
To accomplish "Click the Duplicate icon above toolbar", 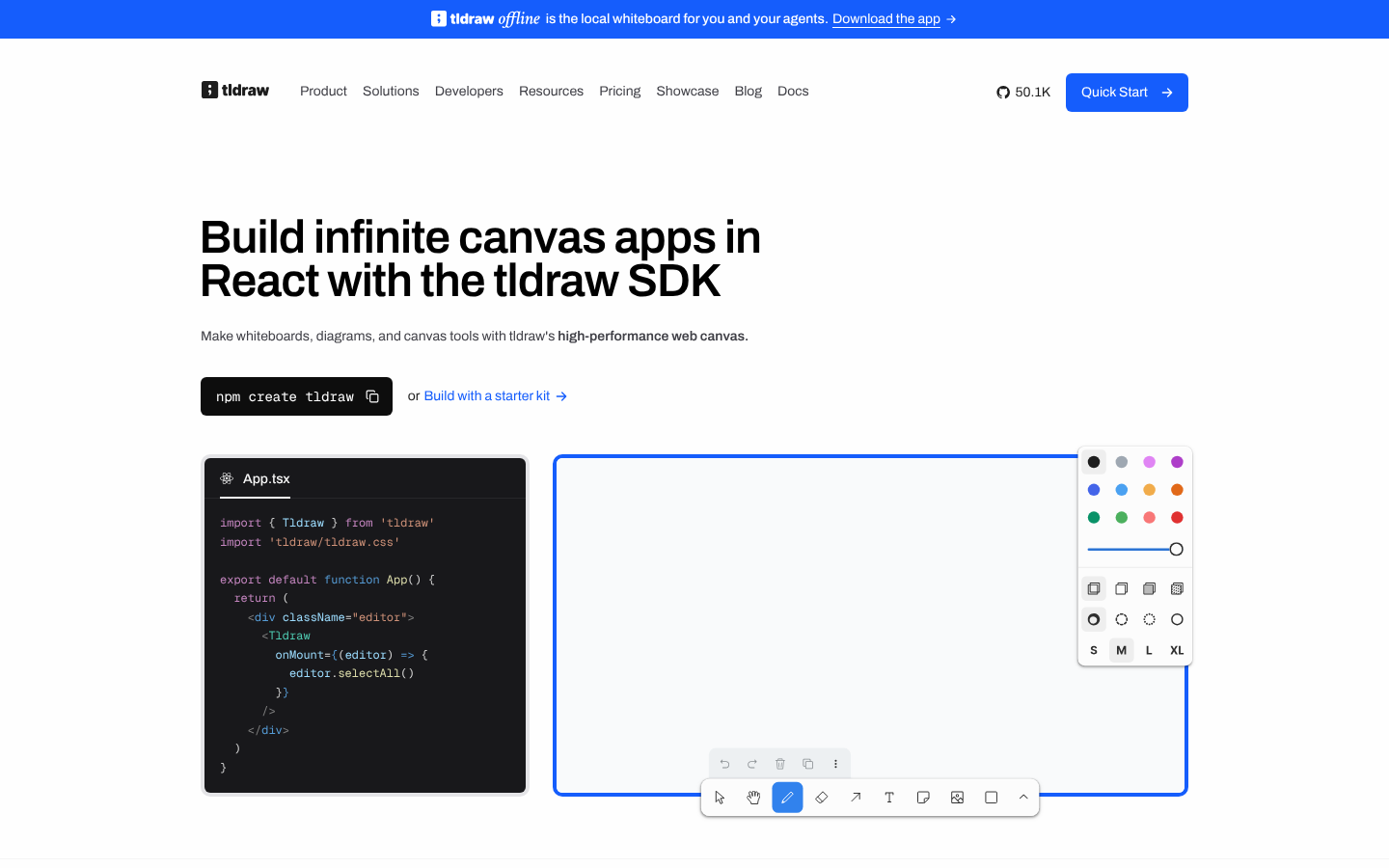I will pyautogui.click(x=808, y=764).
